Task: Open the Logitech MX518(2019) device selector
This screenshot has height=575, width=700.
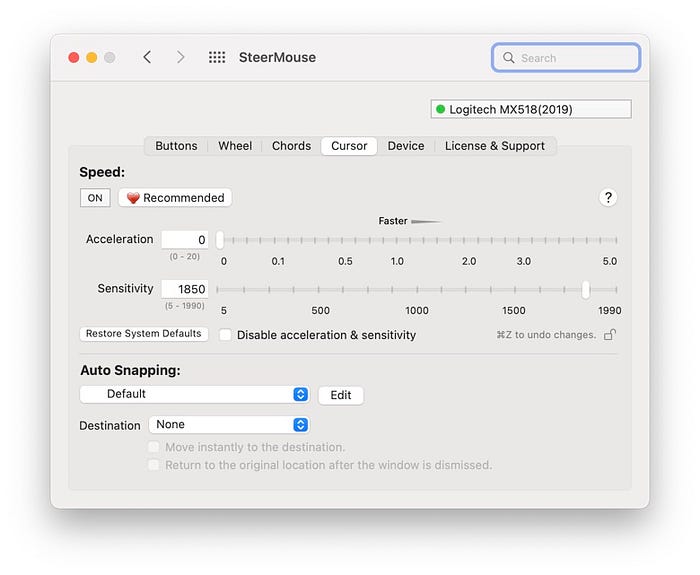Action: point(531,109)
